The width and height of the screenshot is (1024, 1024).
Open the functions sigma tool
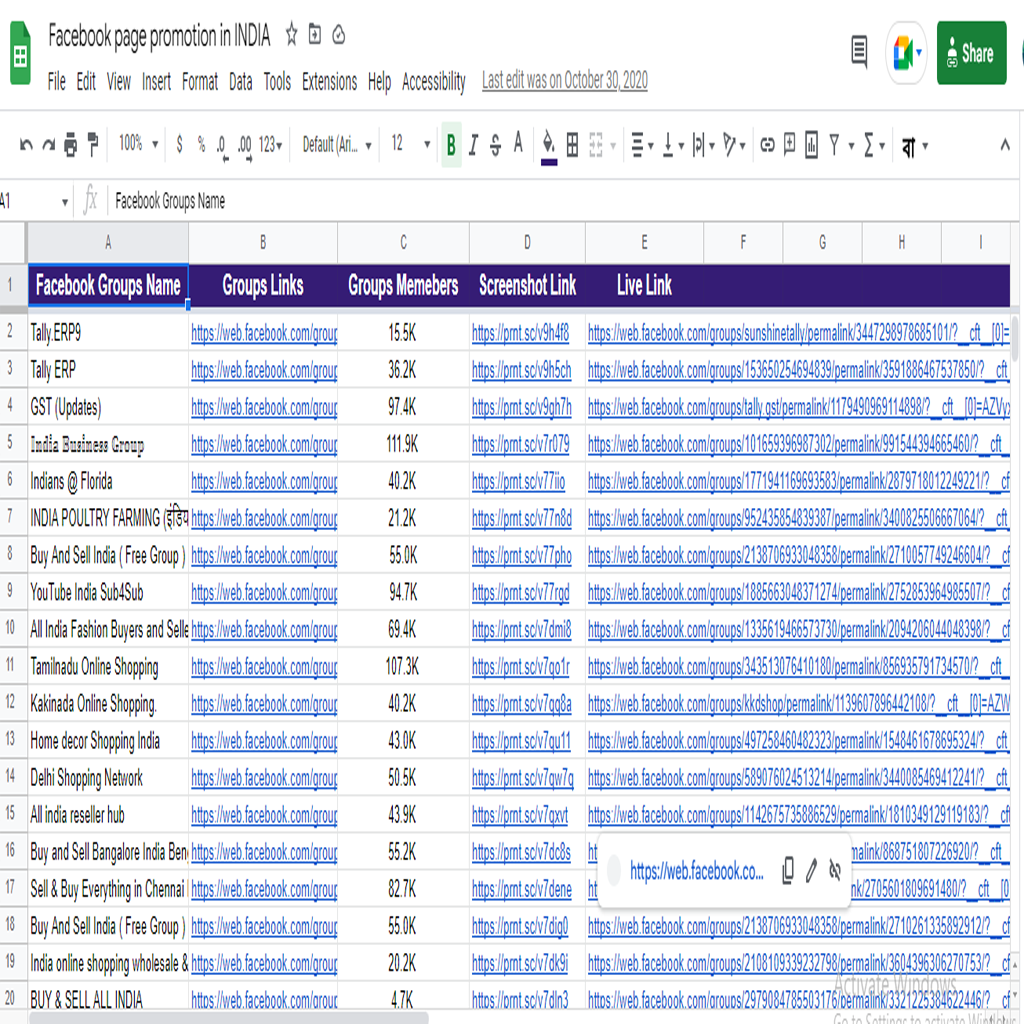(869, 145)
